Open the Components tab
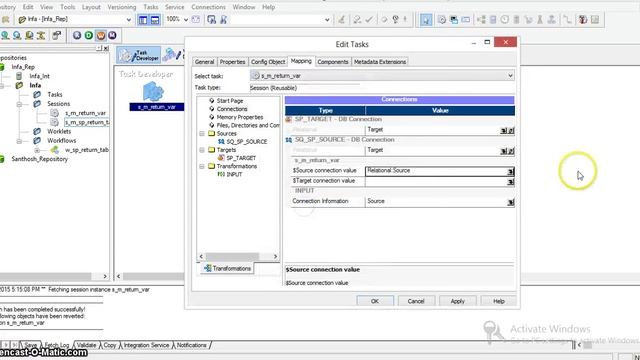640x360 pixels. coord(333,62)
